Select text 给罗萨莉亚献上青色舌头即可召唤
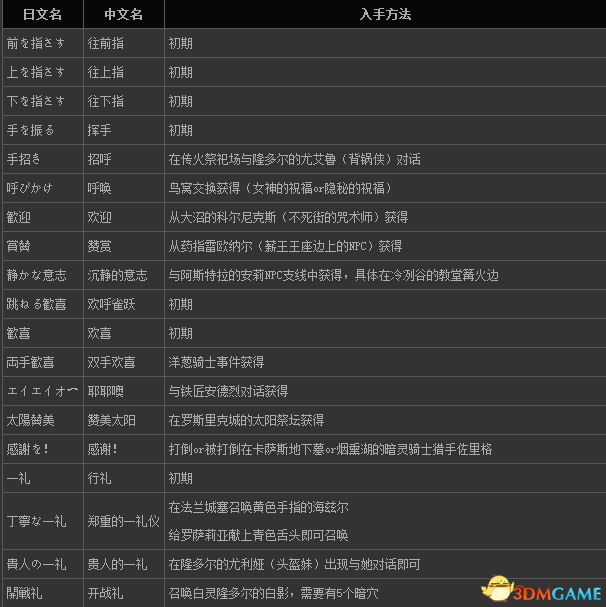The image size is (606, 607). (258, 535)
